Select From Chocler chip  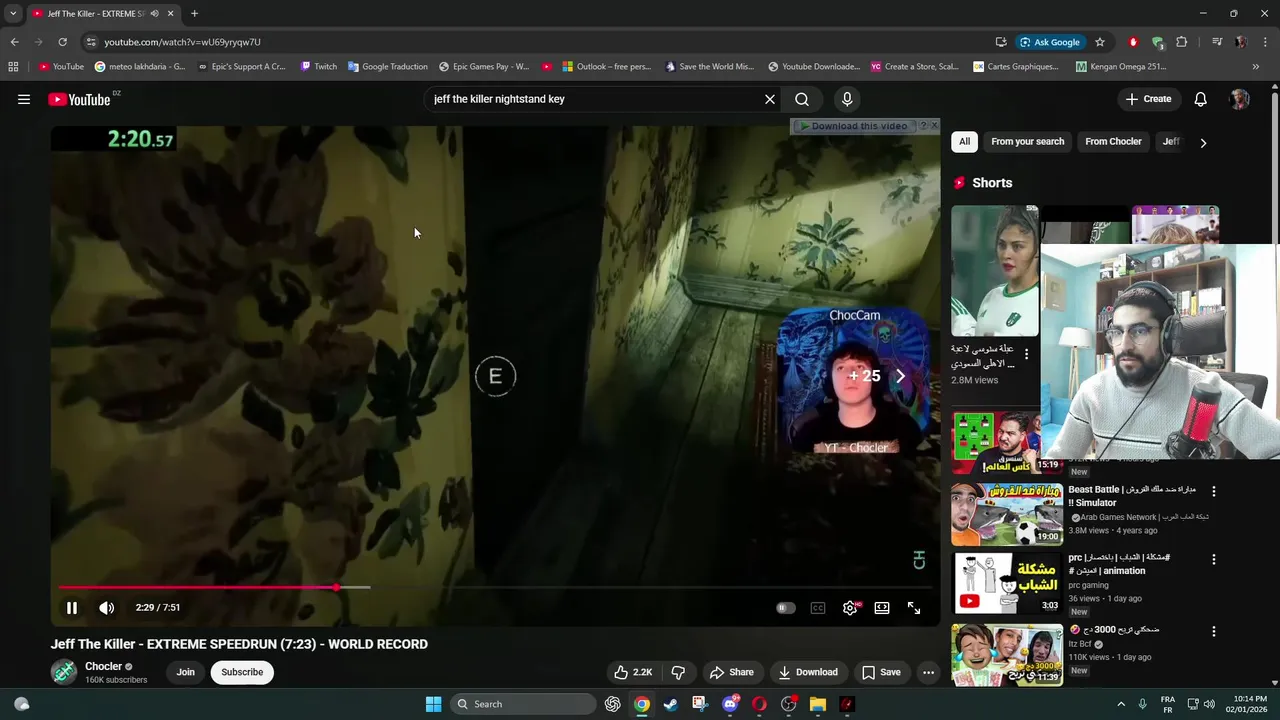pos(1113,142)
